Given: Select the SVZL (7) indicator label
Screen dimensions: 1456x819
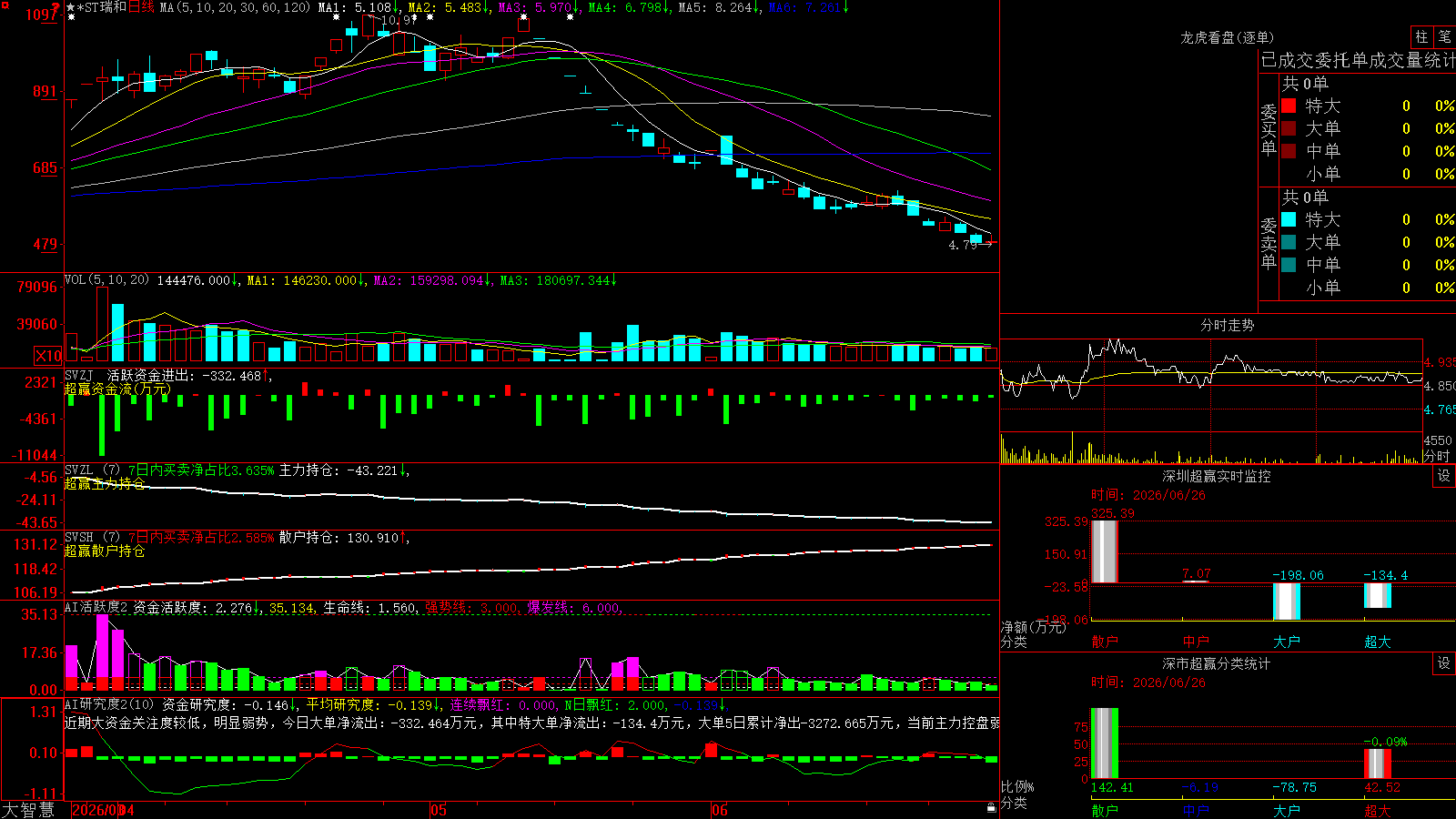Looking at the screenshot, I should [92, 470].
